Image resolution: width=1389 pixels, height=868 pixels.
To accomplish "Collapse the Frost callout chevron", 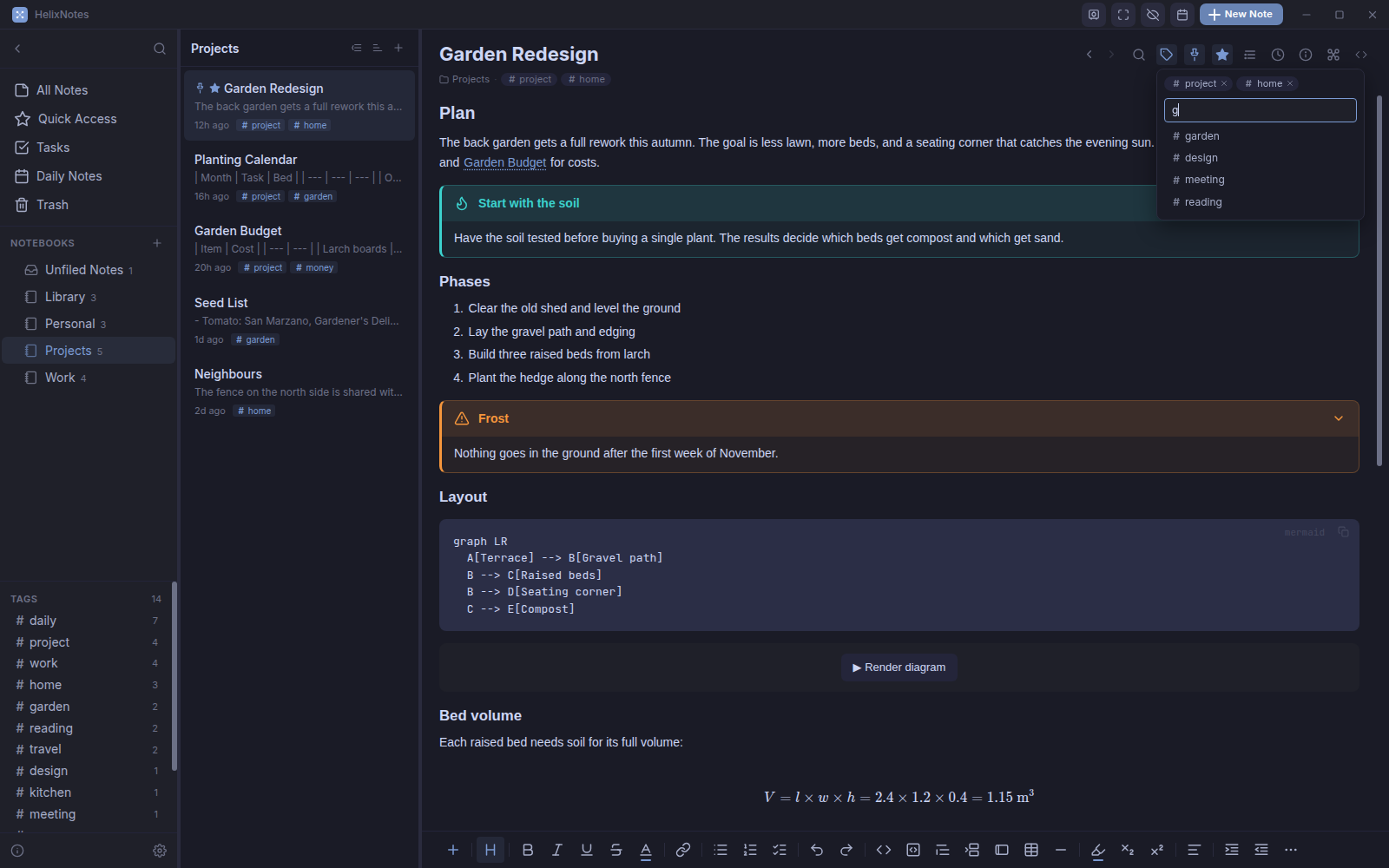I will point(1339,418).
